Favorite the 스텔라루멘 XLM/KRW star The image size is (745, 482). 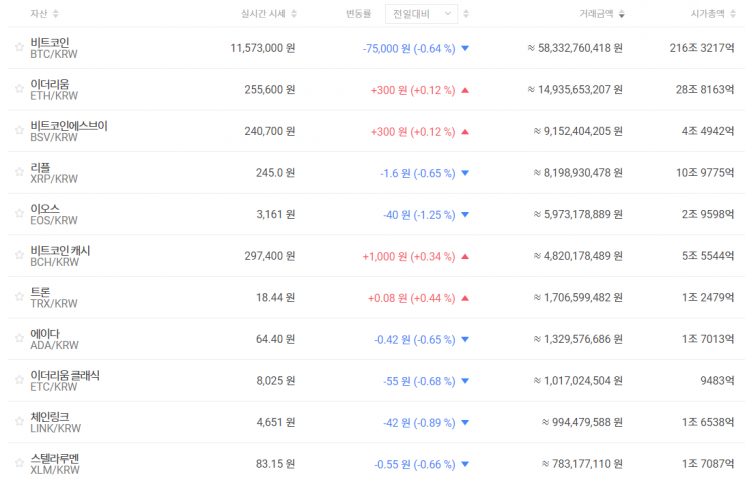tap(19, 463)
